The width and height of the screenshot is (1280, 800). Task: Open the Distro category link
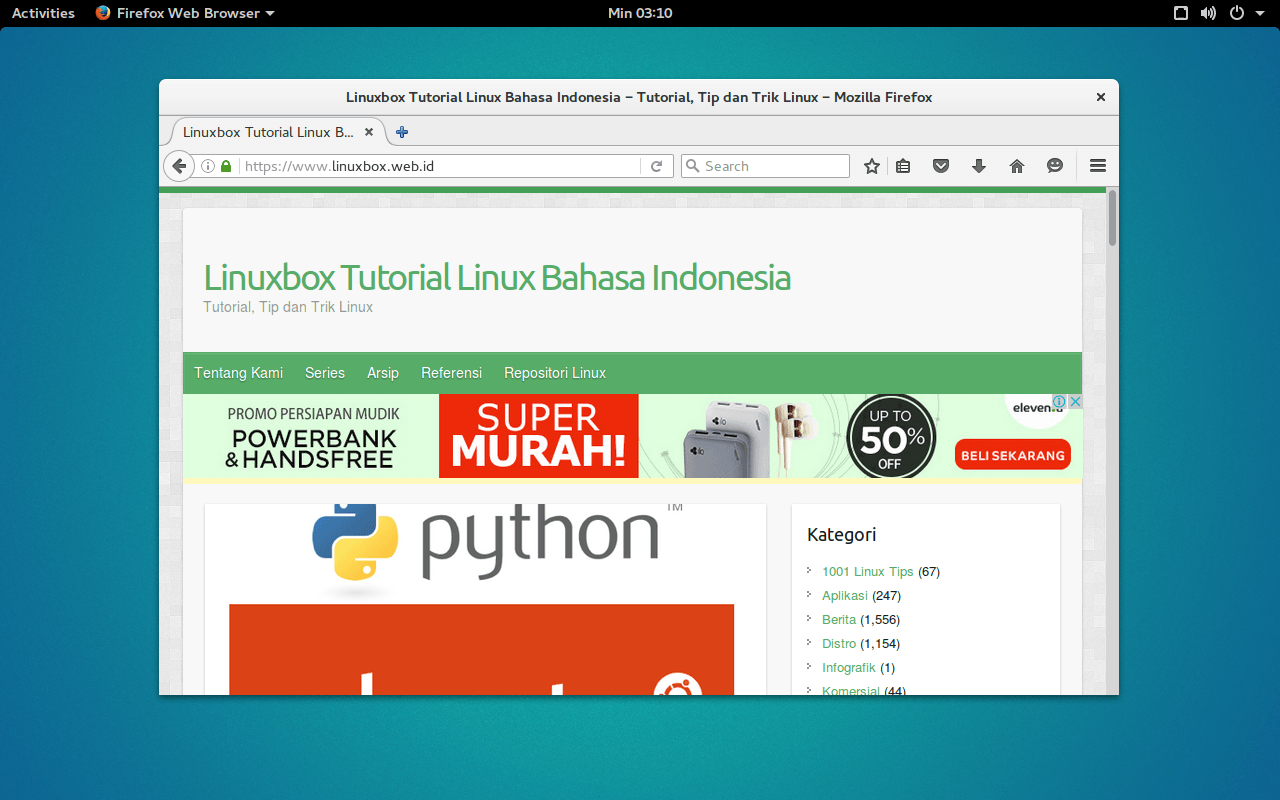839,644
